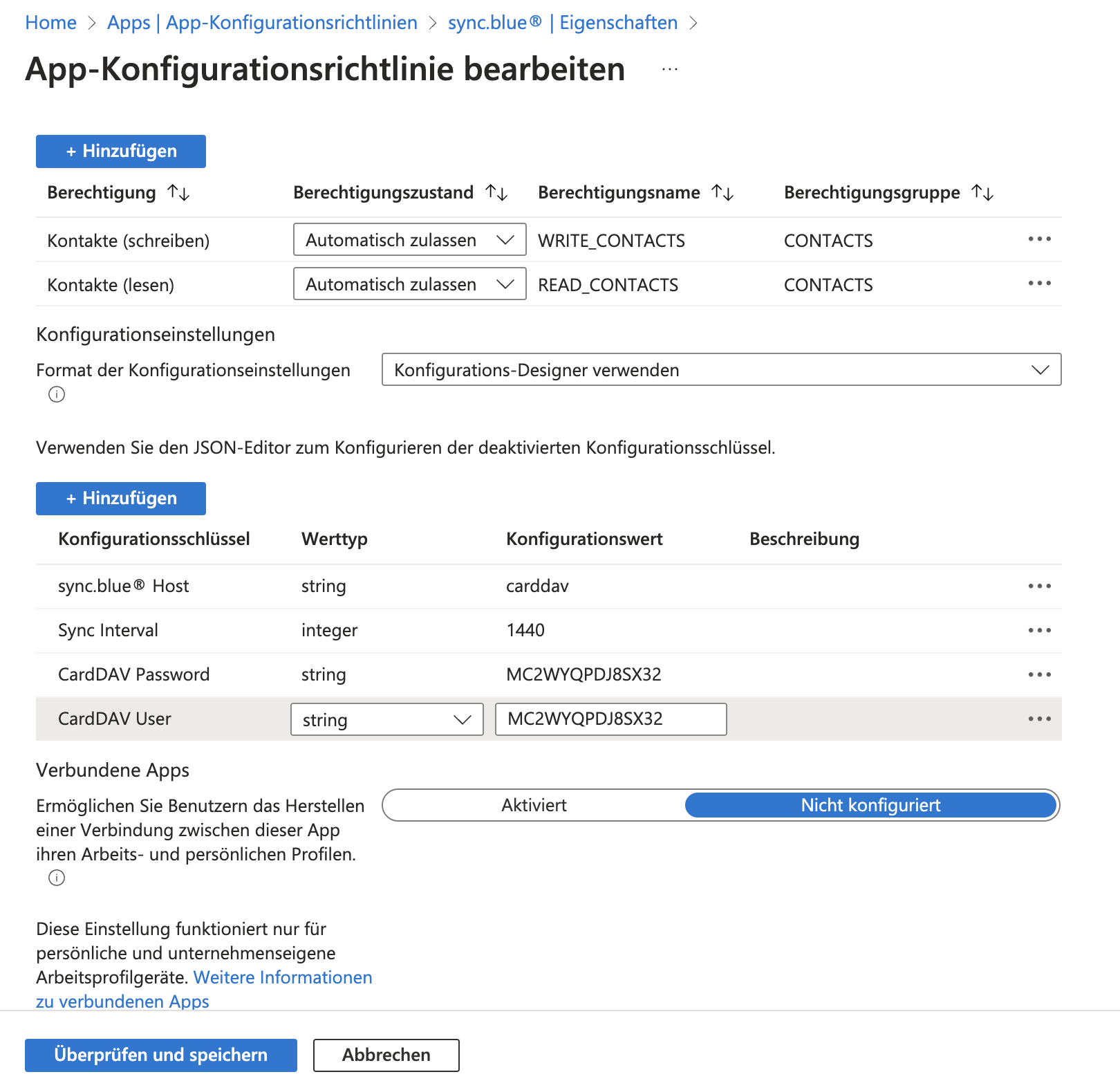Go to Apps | App-Konfigurationsrichtlinien breadcrumb
This screenshot has width=1120, height=1090.
pyautogui.click(x=262, y=23)
